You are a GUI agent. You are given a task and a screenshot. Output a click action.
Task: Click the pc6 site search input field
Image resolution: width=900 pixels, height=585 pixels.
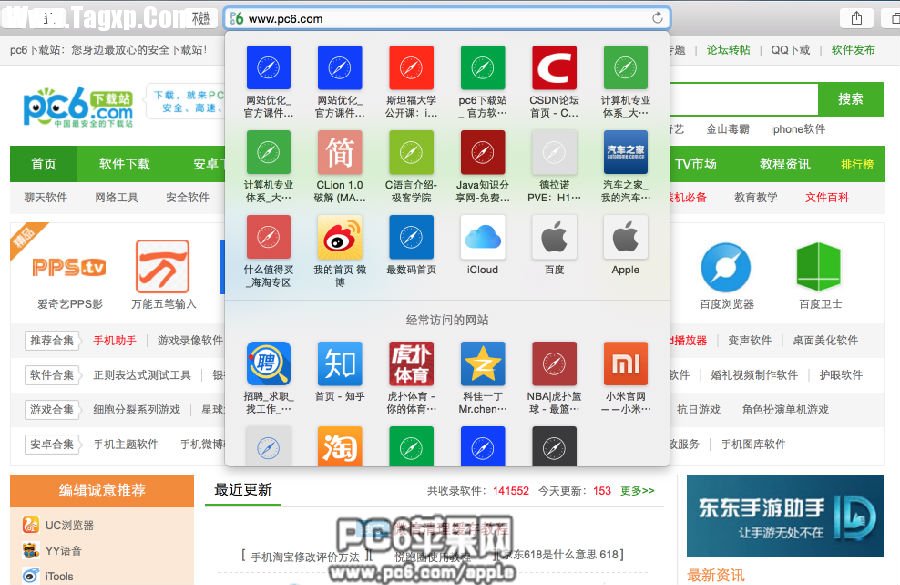click(x=743, y=99)
